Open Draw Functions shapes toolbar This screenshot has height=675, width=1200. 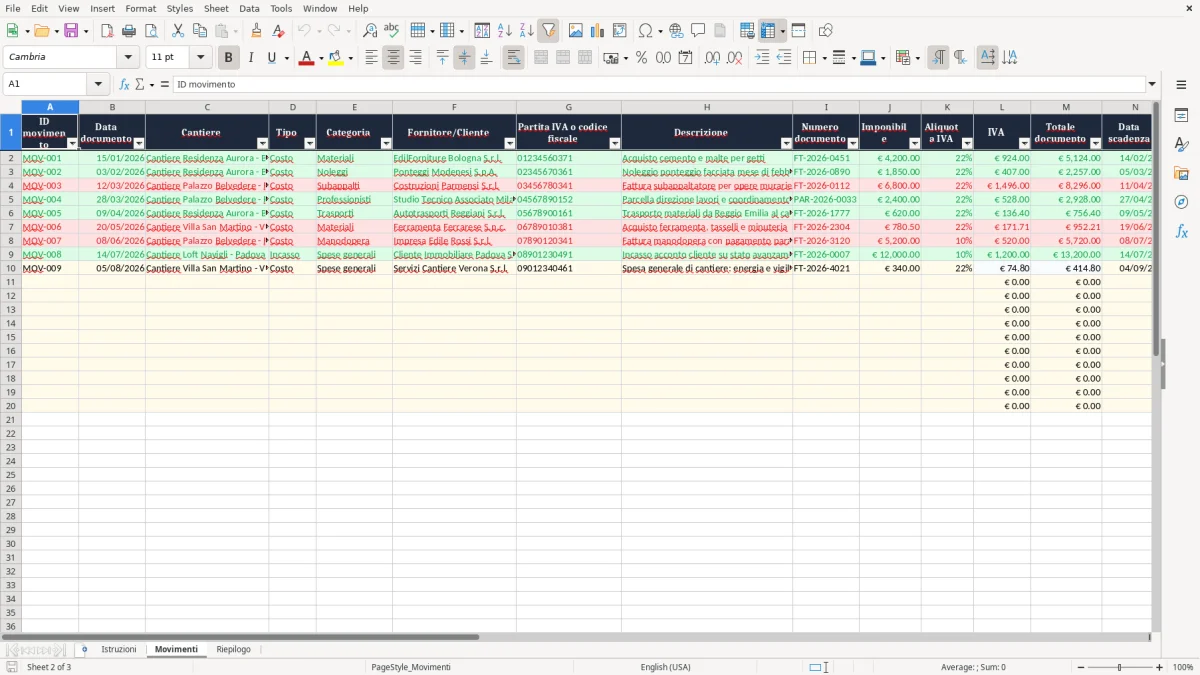pyautogui.click(x=826, y=31)
